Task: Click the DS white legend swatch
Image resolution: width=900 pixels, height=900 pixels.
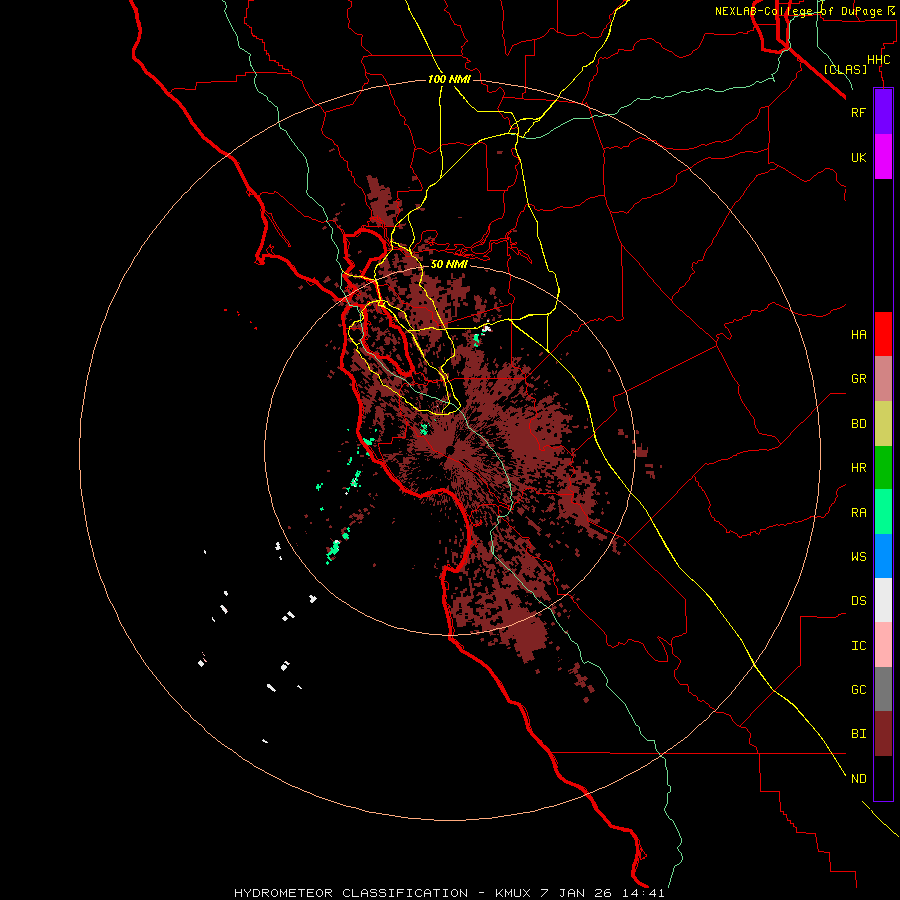Action: (883, 600)
